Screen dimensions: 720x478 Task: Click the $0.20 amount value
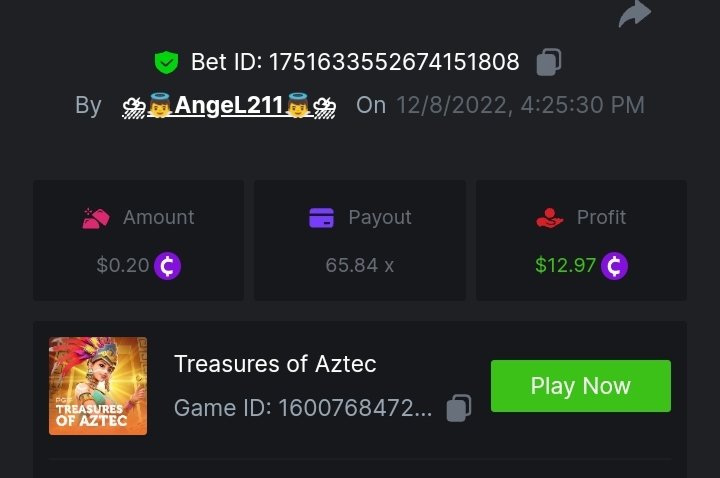pyautogui.click(x=123, y=266)
